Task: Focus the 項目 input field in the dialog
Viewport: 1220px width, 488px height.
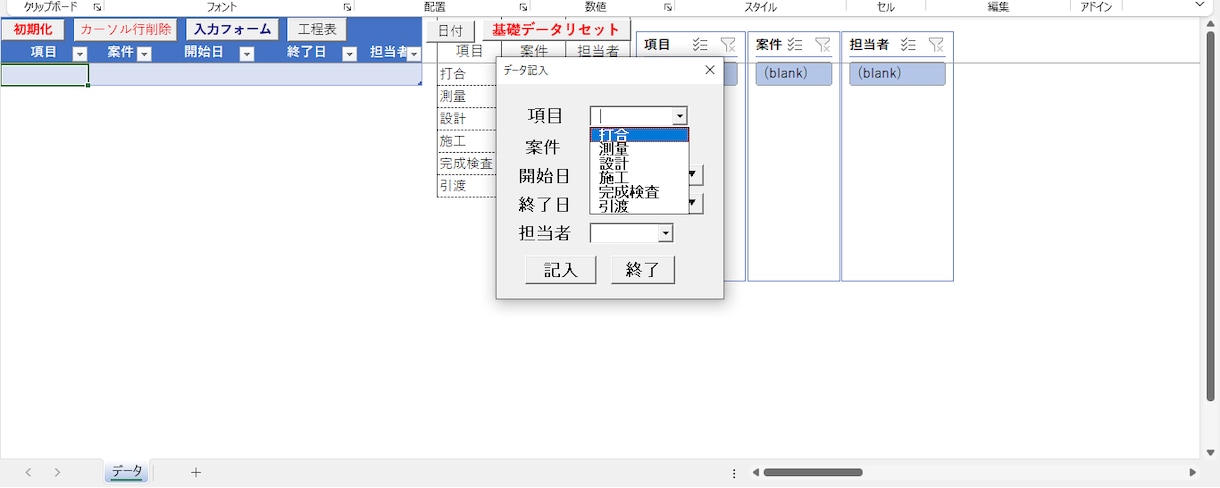Action: click(632, 116)
